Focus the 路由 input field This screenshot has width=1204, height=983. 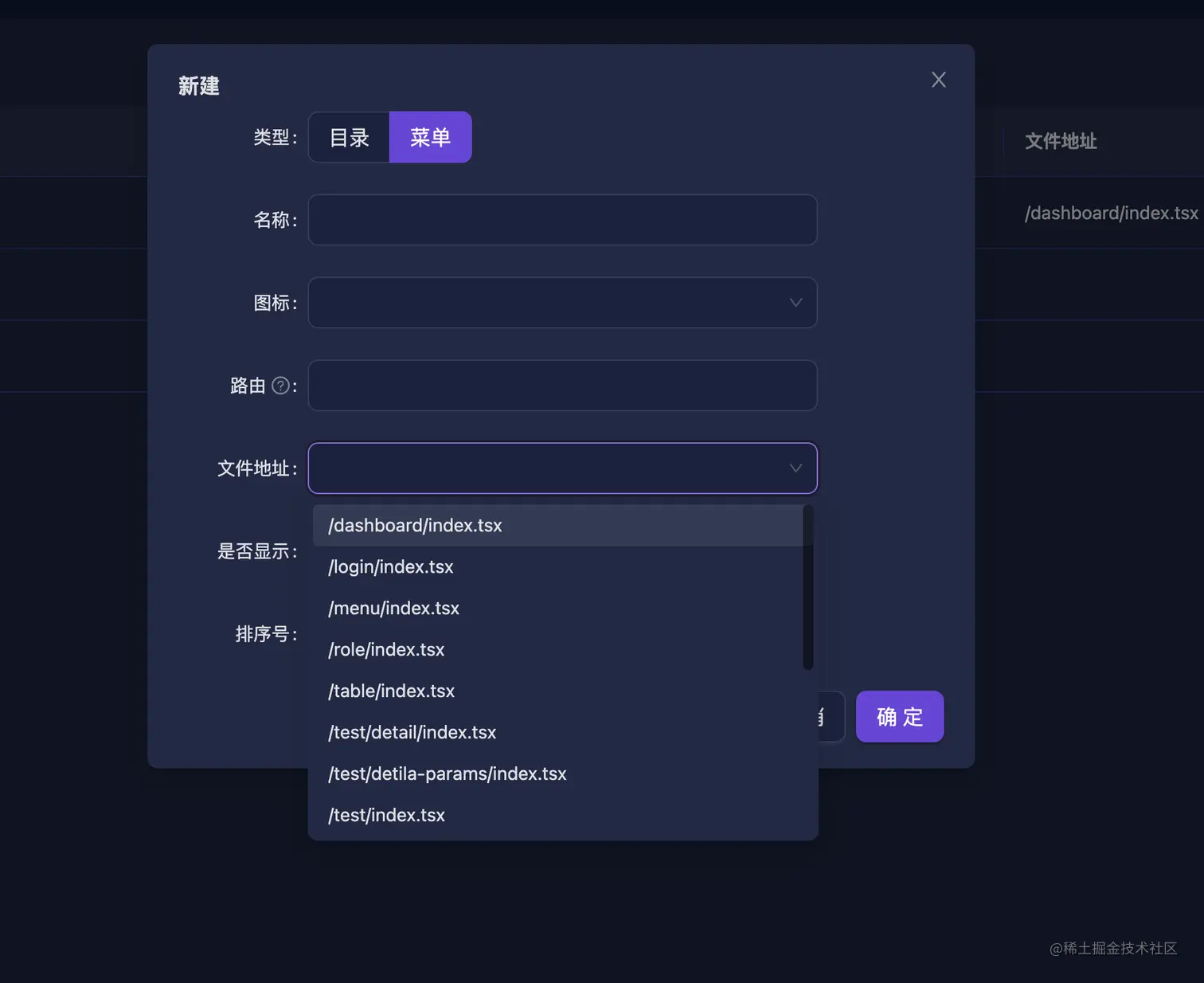(x=562, y=386)
